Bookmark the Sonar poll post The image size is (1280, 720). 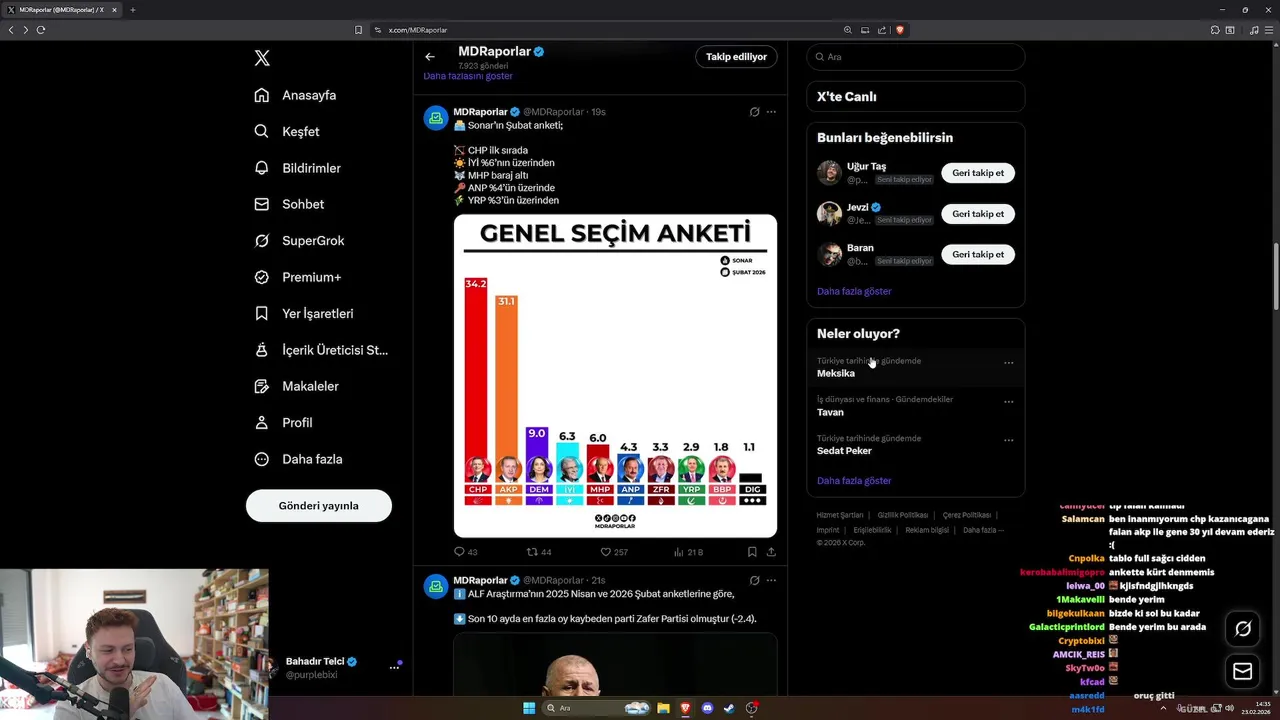(752, 552)
